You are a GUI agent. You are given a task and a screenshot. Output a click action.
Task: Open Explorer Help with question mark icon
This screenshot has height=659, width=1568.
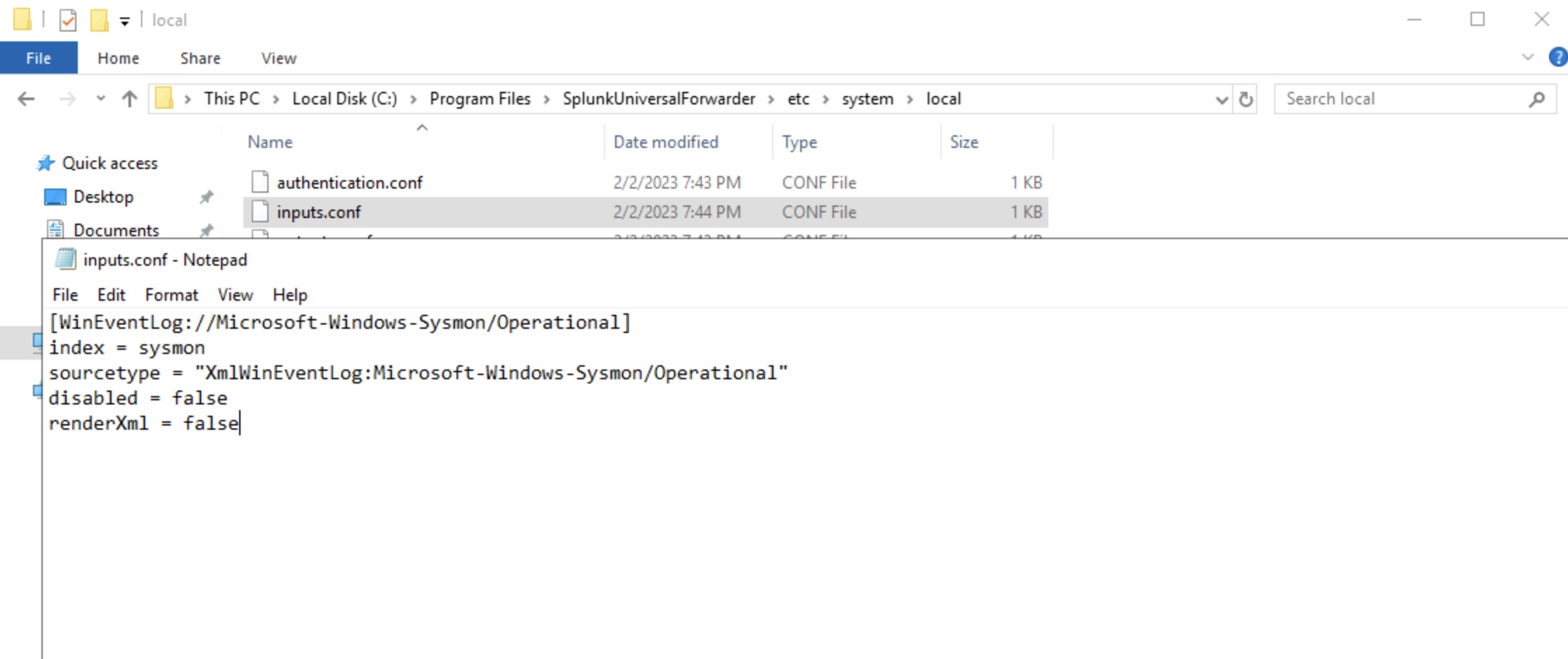tap(1557, 57)
